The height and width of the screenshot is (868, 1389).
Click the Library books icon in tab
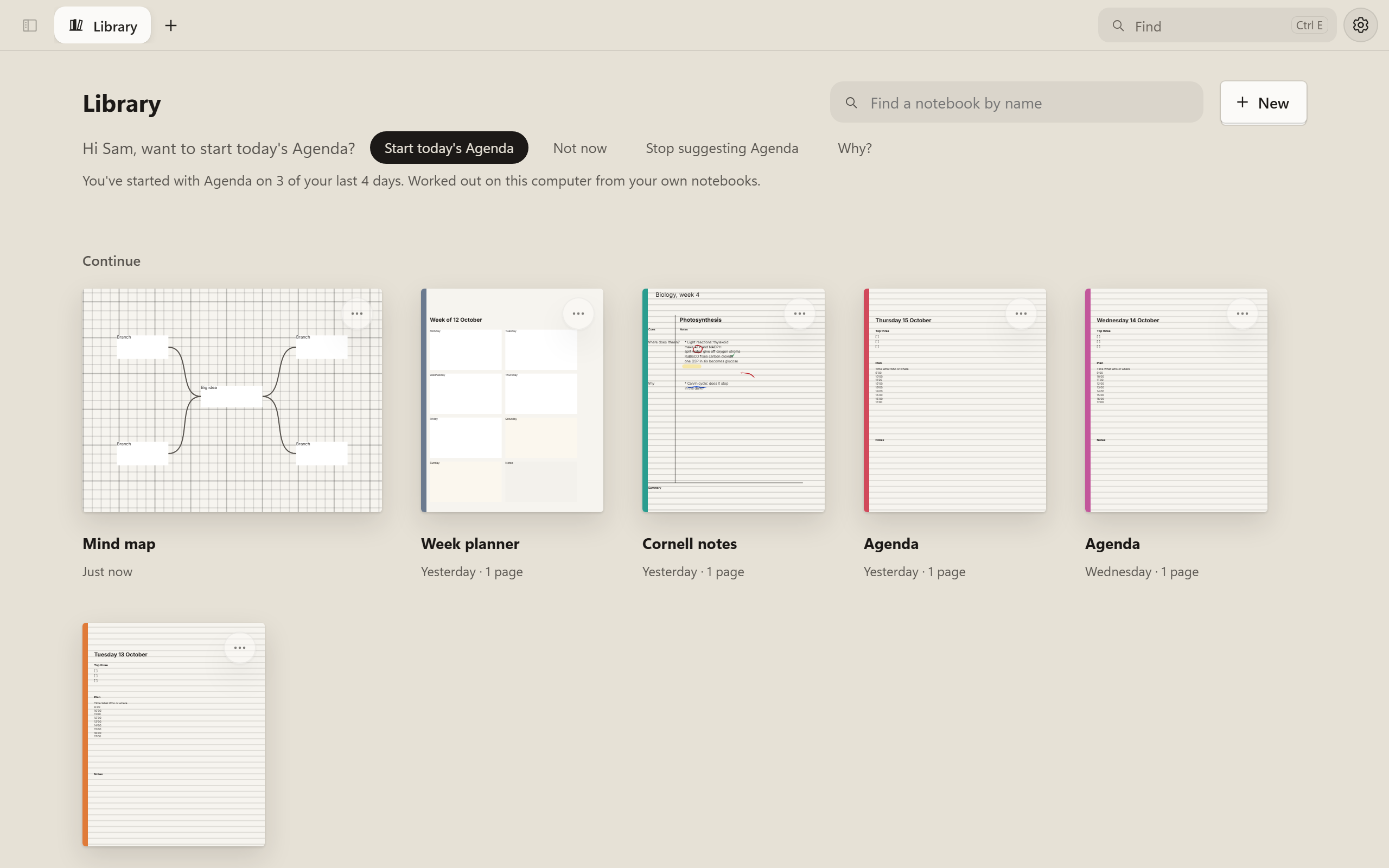(x=77, y=26)
